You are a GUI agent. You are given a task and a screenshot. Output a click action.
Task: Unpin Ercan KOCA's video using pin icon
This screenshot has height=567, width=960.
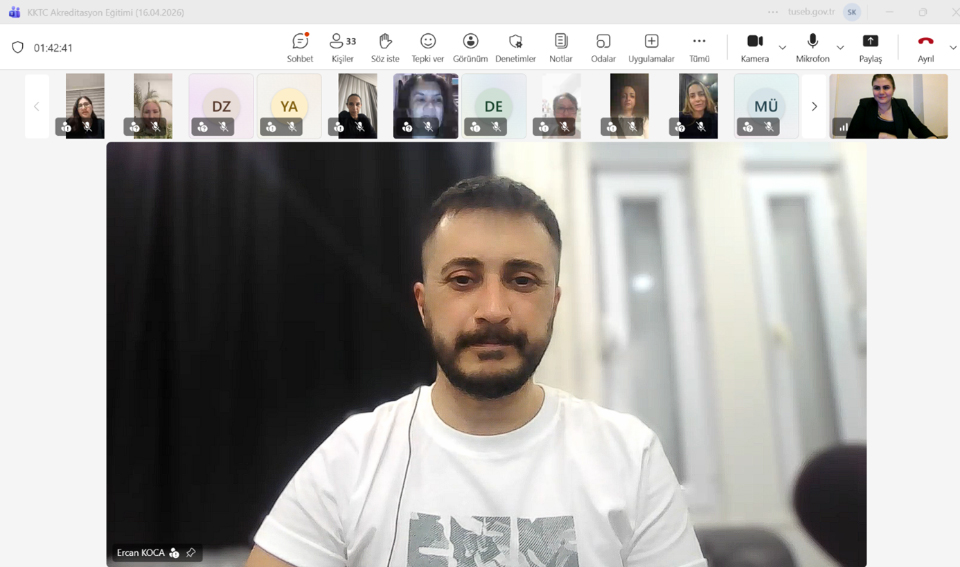click(x=191, y=553)
